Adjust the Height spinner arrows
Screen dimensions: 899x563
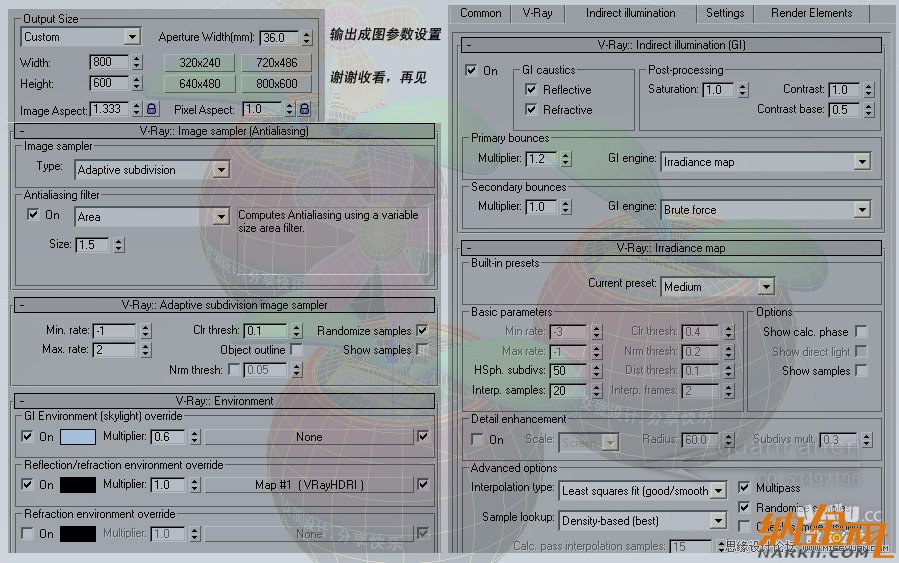(x=136, y=83)
